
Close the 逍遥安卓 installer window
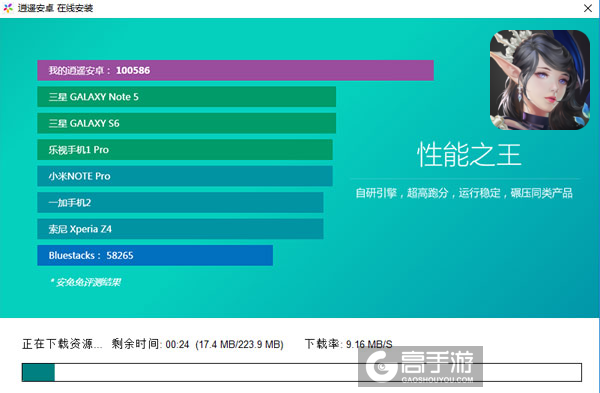588,8
